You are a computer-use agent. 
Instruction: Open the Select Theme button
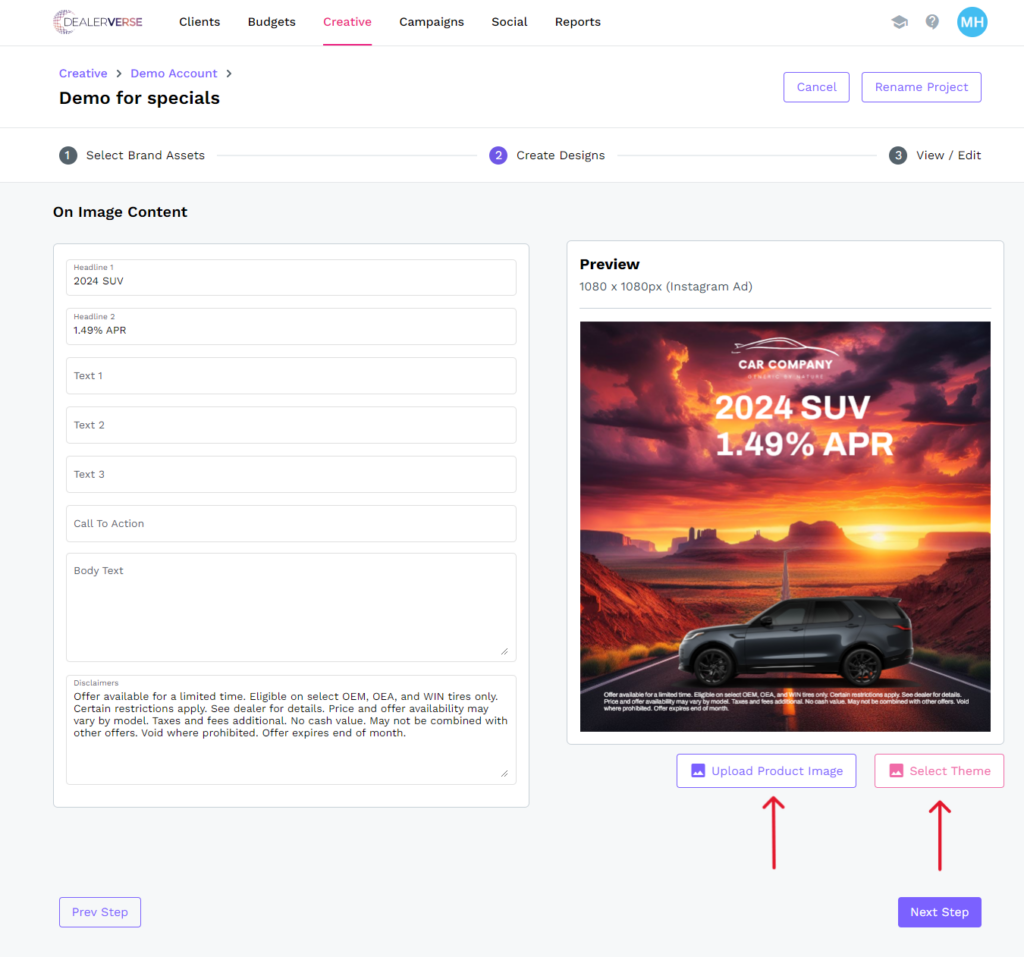(939, 771)
